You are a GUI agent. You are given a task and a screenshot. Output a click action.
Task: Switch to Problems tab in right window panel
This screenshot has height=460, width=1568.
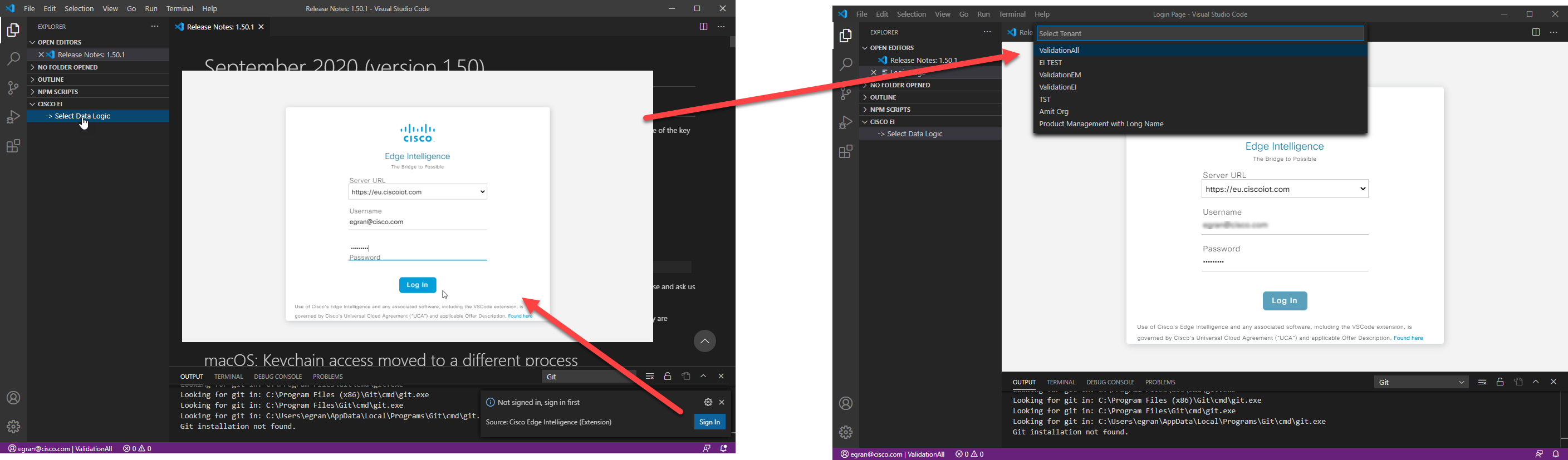(x=1160, y=382)
